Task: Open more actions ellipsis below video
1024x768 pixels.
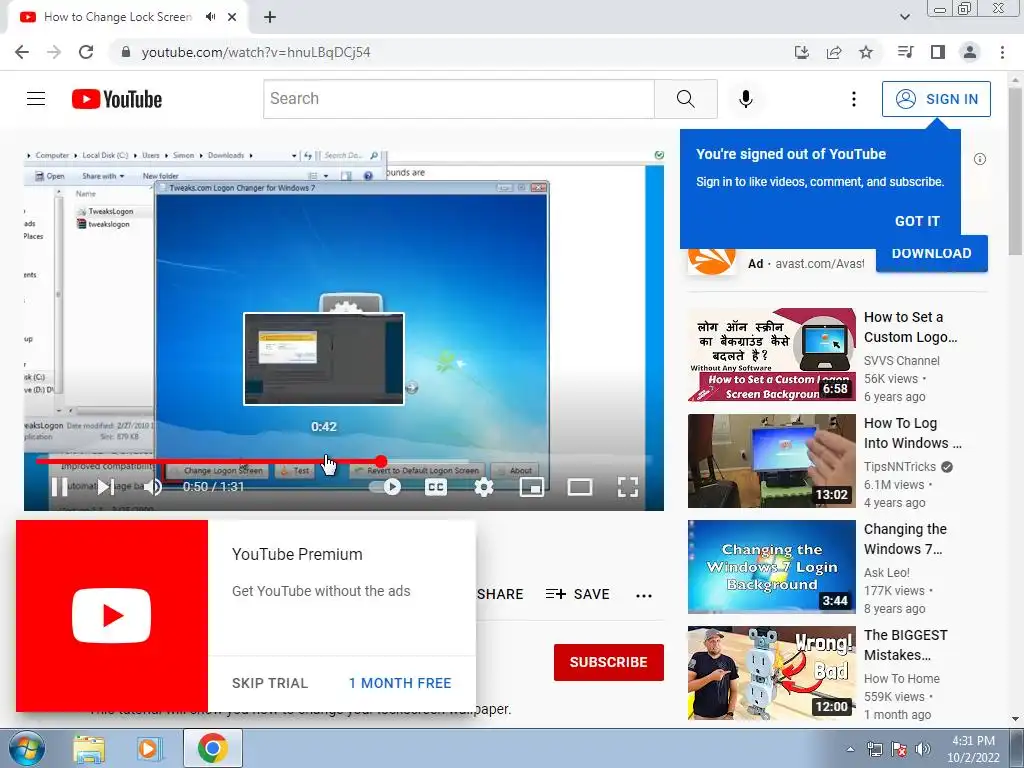Action: pyautogui.click(x=644, y=596)
